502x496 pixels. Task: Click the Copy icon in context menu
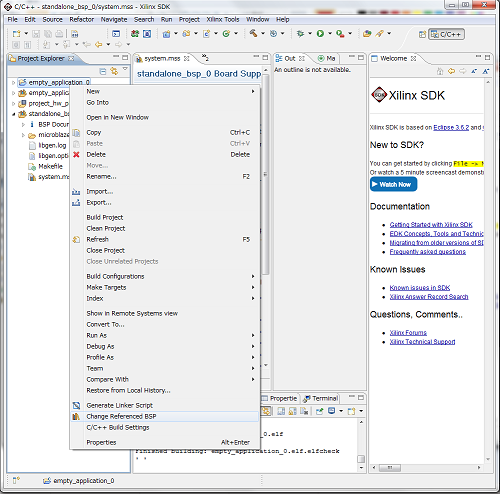[x=76, y=133]
